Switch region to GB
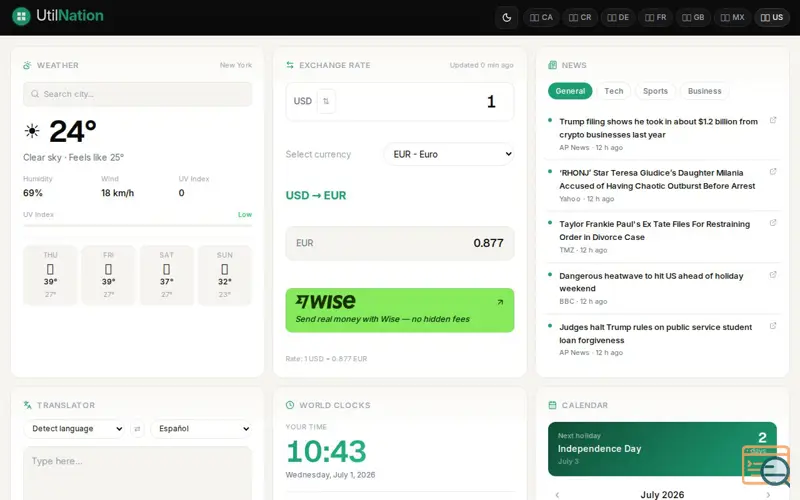The height and width of the screenshot is (500, 800). click(x=693, y=17)
